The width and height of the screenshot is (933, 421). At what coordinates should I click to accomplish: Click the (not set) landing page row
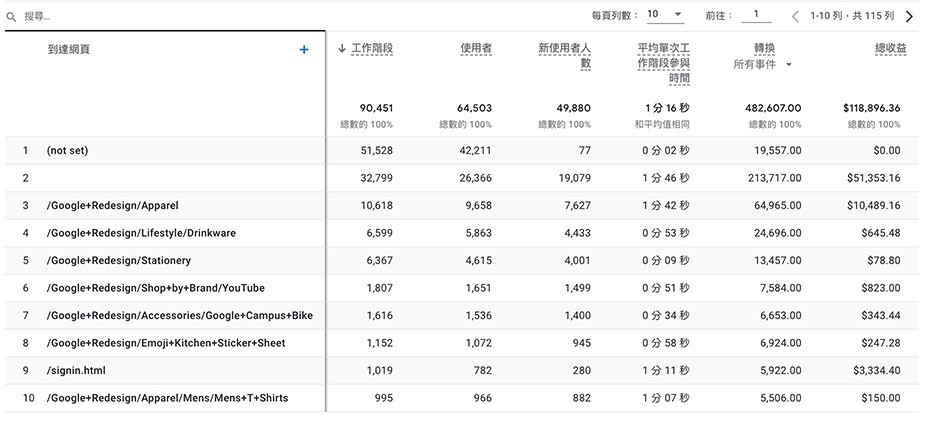pyautogui.click(x=67, y=150)
